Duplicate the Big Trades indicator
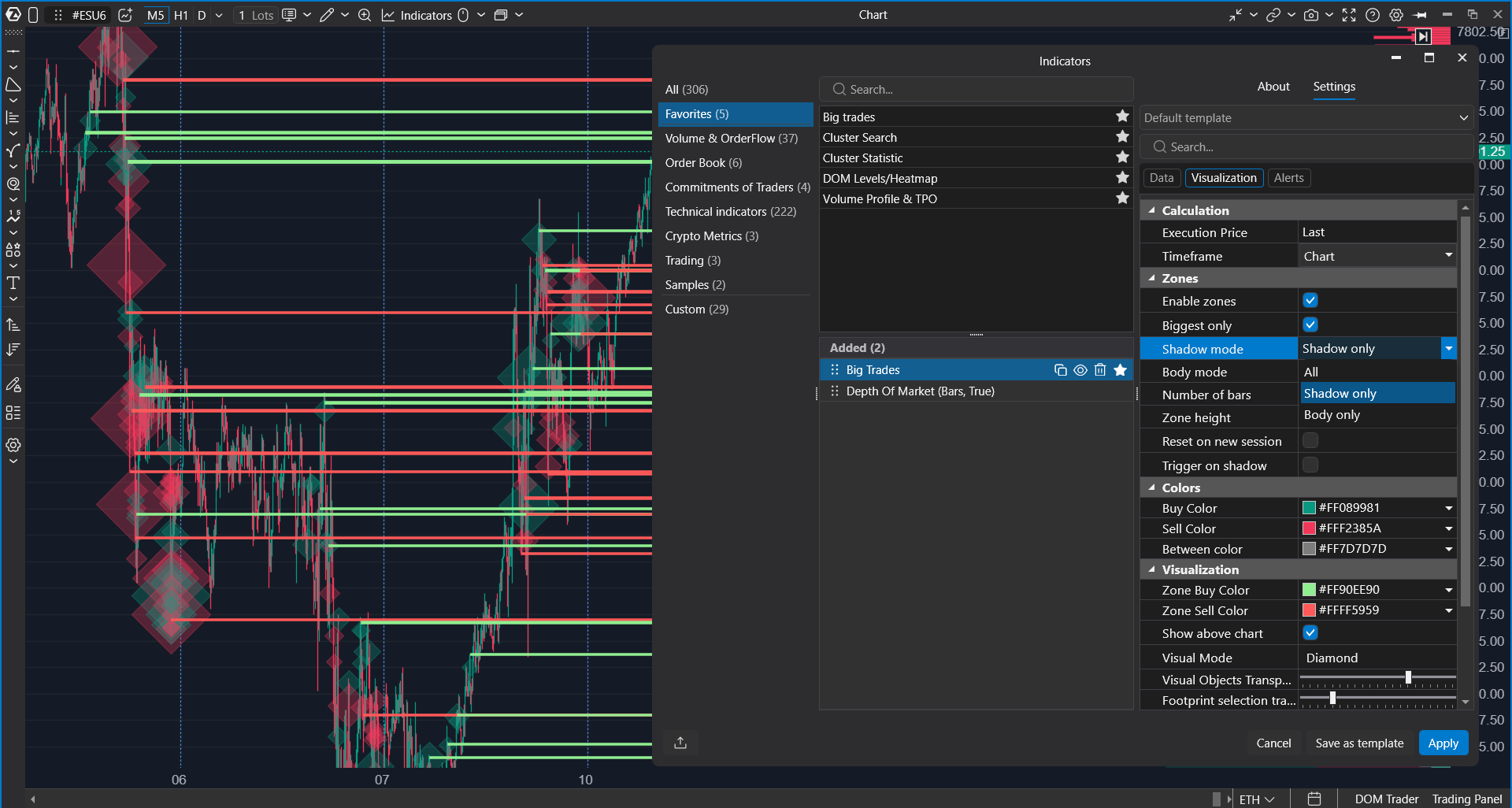 click(1061, 370)
